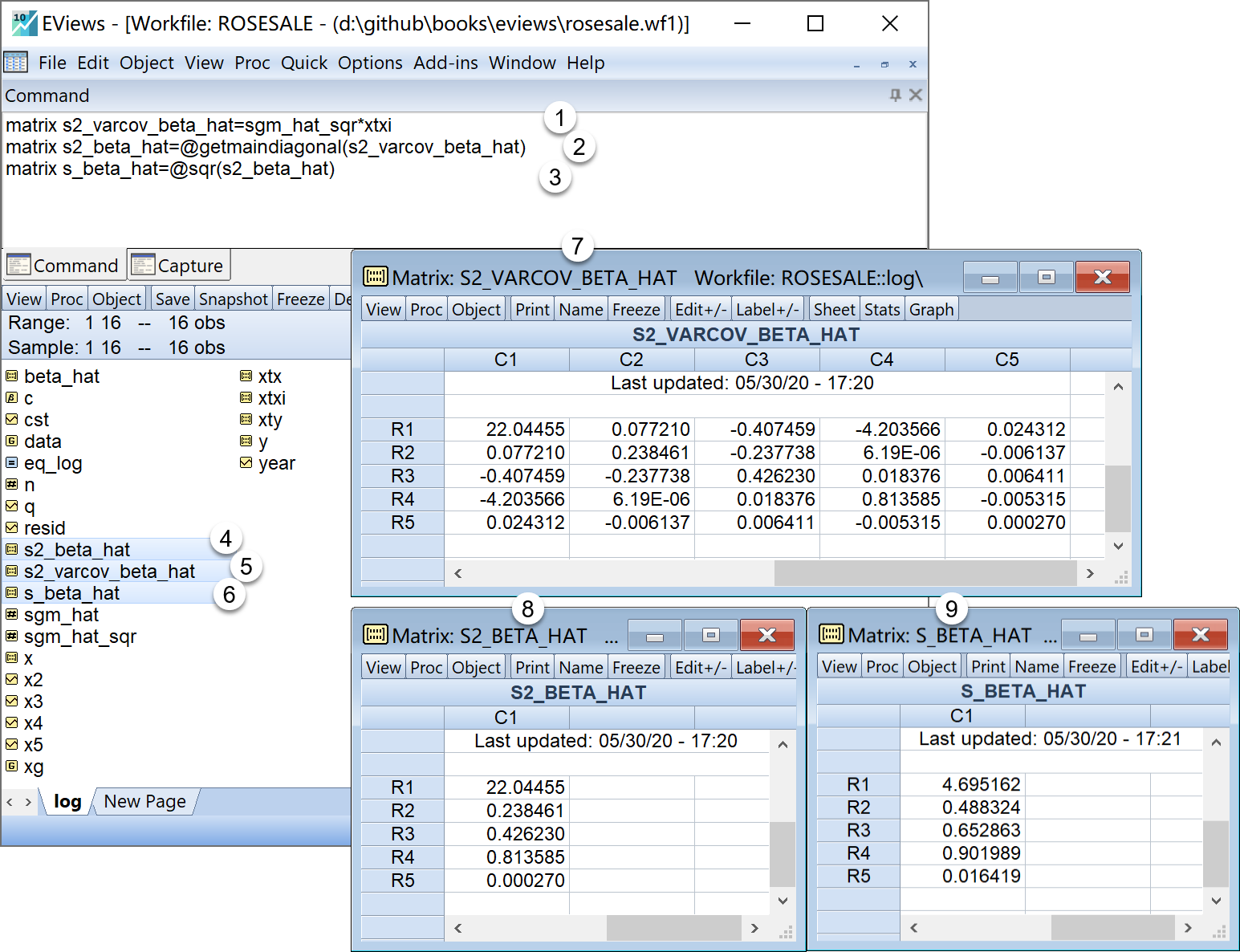
Task: Pin the Command pane with pushpin icon
Action: [x=896, y=96]
